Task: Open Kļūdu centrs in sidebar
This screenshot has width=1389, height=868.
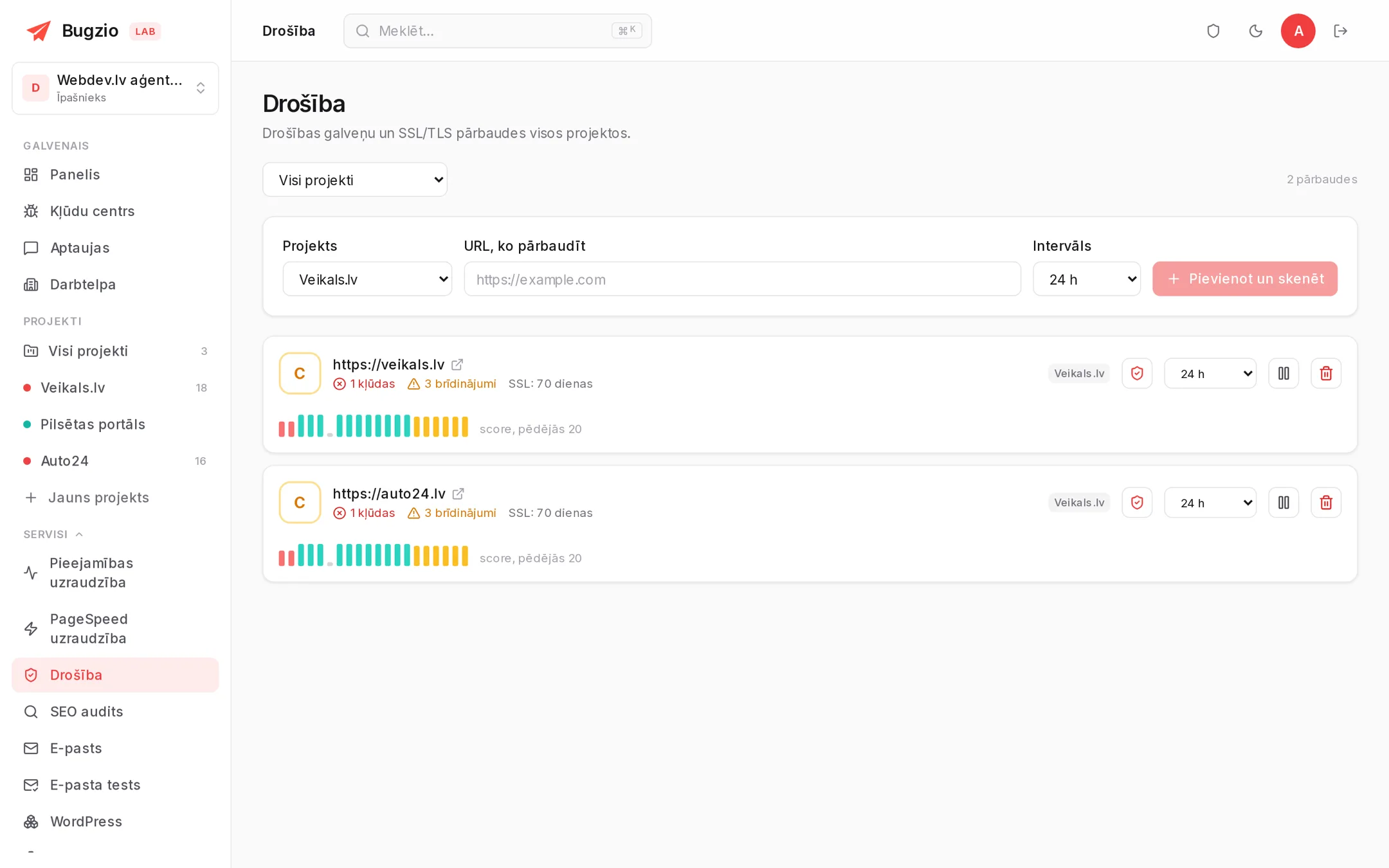Action: coord(115,212)
